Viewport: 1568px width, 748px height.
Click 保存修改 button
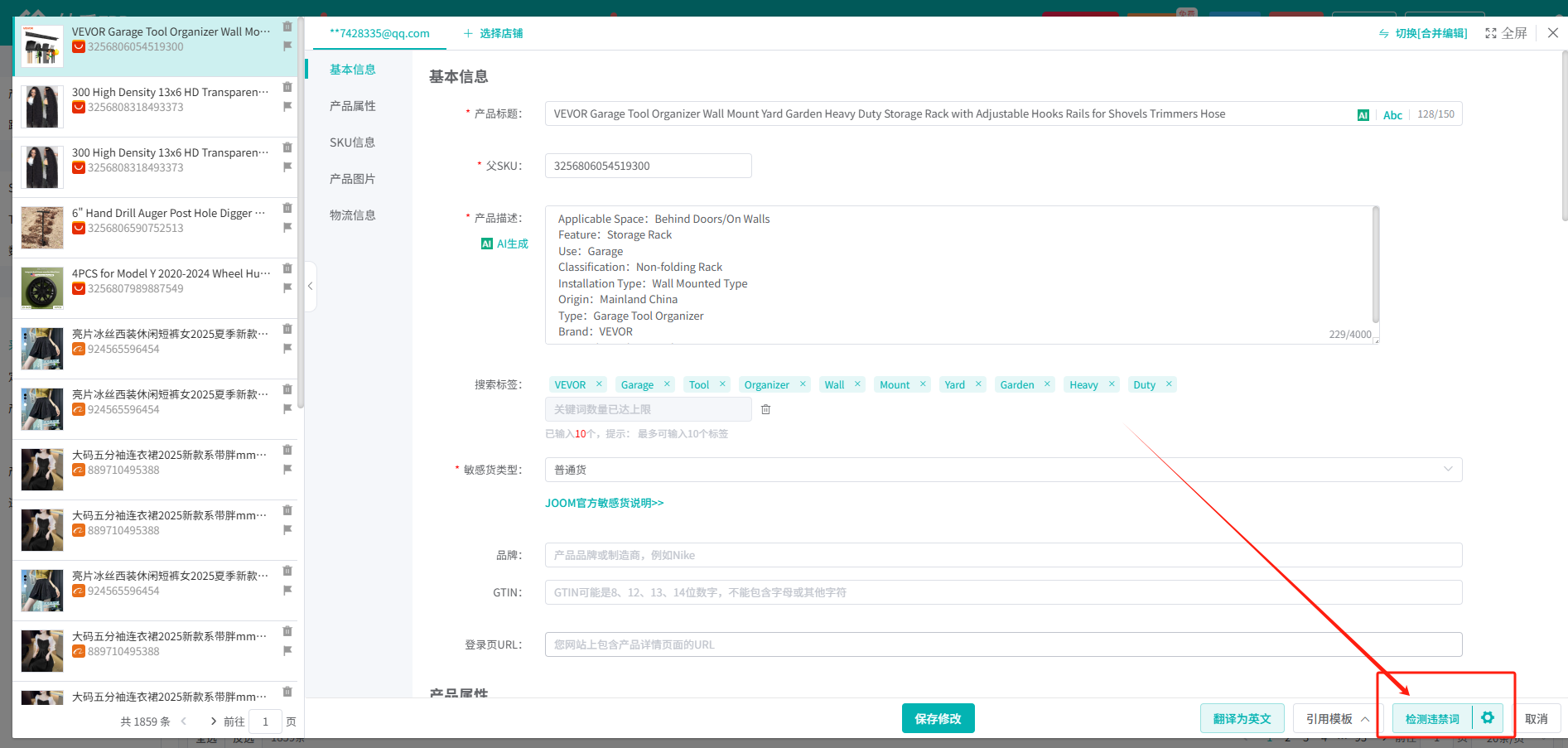[938, 718]
